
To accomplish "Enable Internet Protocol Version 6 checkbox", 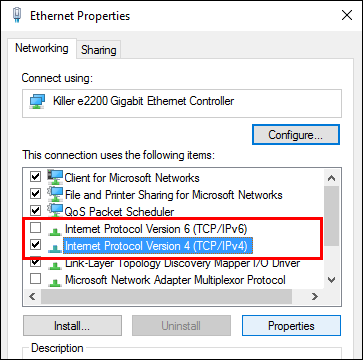I will [x=35, y=228].
